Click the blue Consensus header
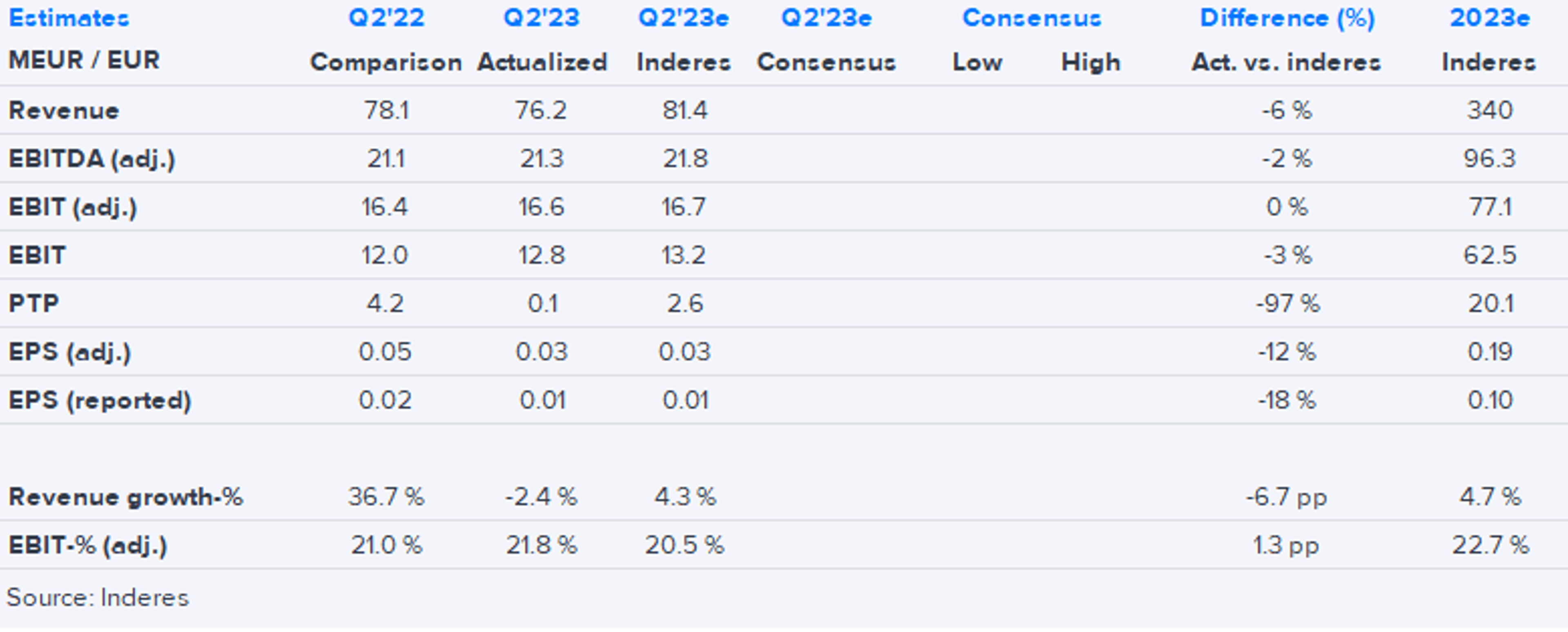Image resolution: width=1568 pixels, height=632 pixels. tap(1032, 18)
